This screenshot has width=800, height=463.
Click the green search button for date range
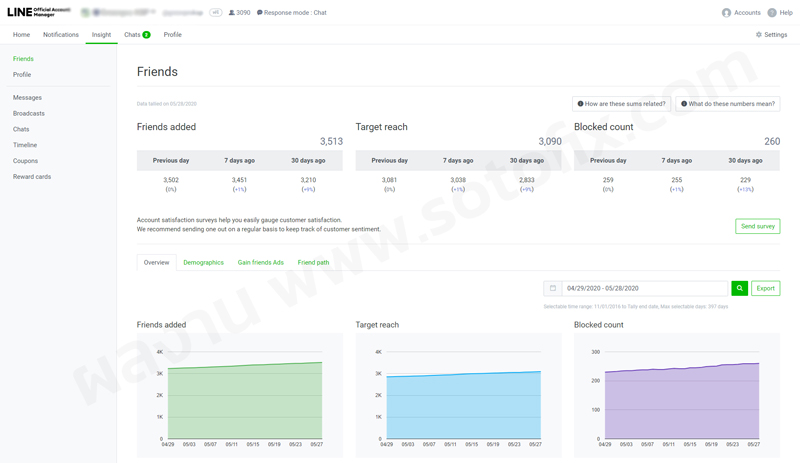739,288
